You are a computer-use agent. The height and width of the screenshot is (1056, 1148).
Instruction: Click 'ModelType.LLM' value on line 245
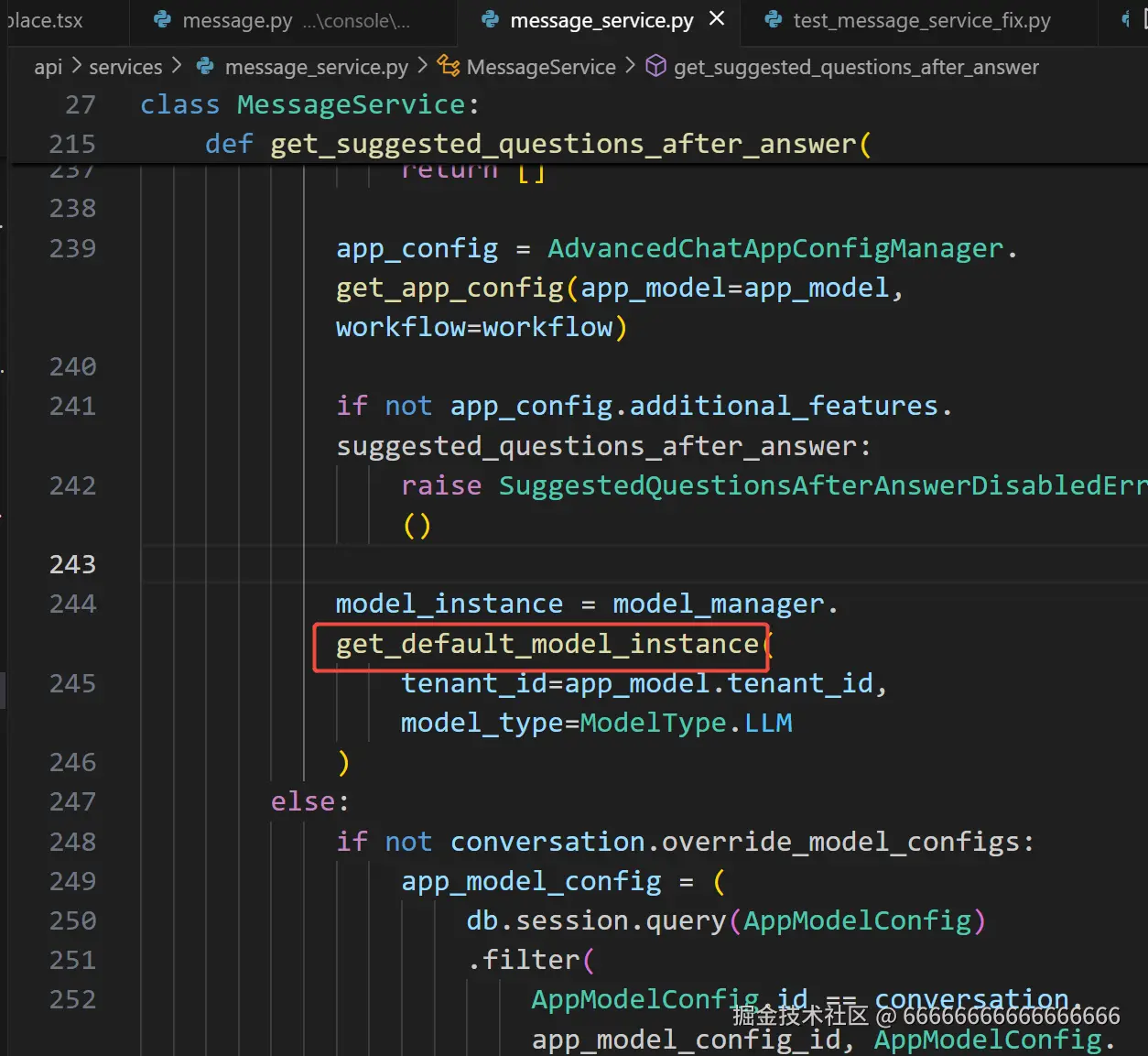click(686, 723)
